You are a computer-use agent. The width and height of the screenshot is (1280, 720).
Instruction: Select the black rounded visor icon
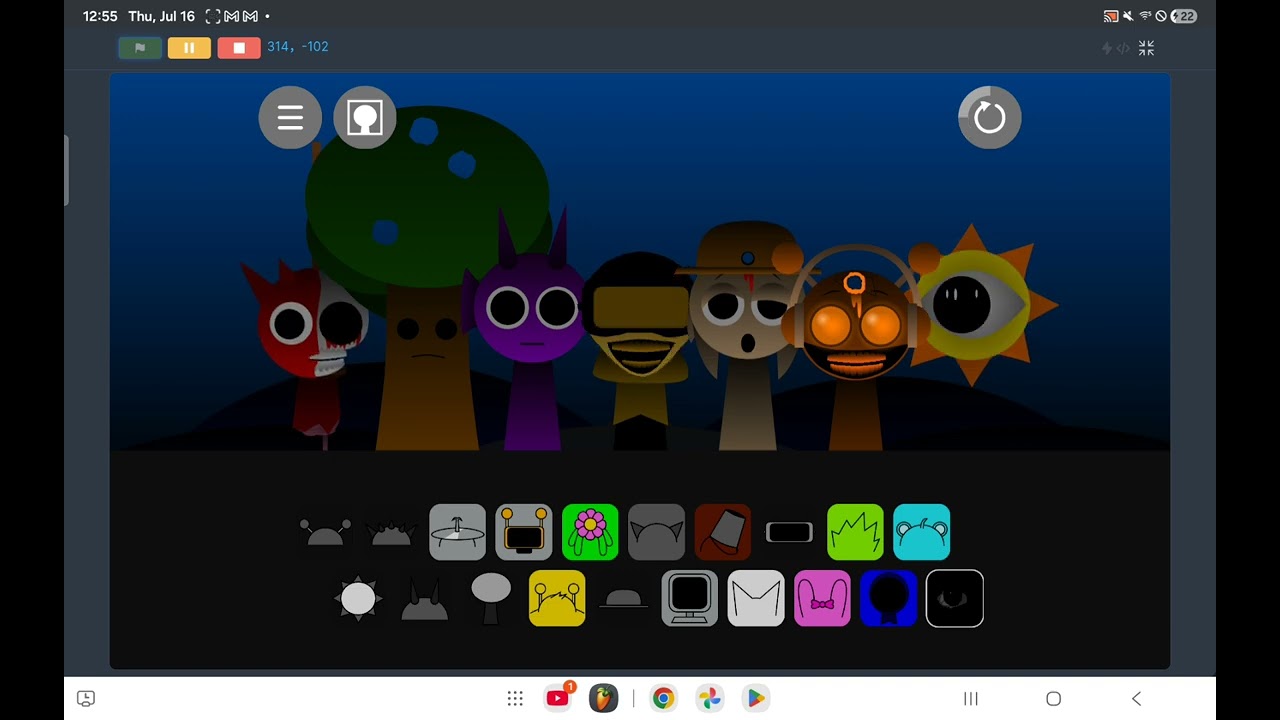pos(789,532)
